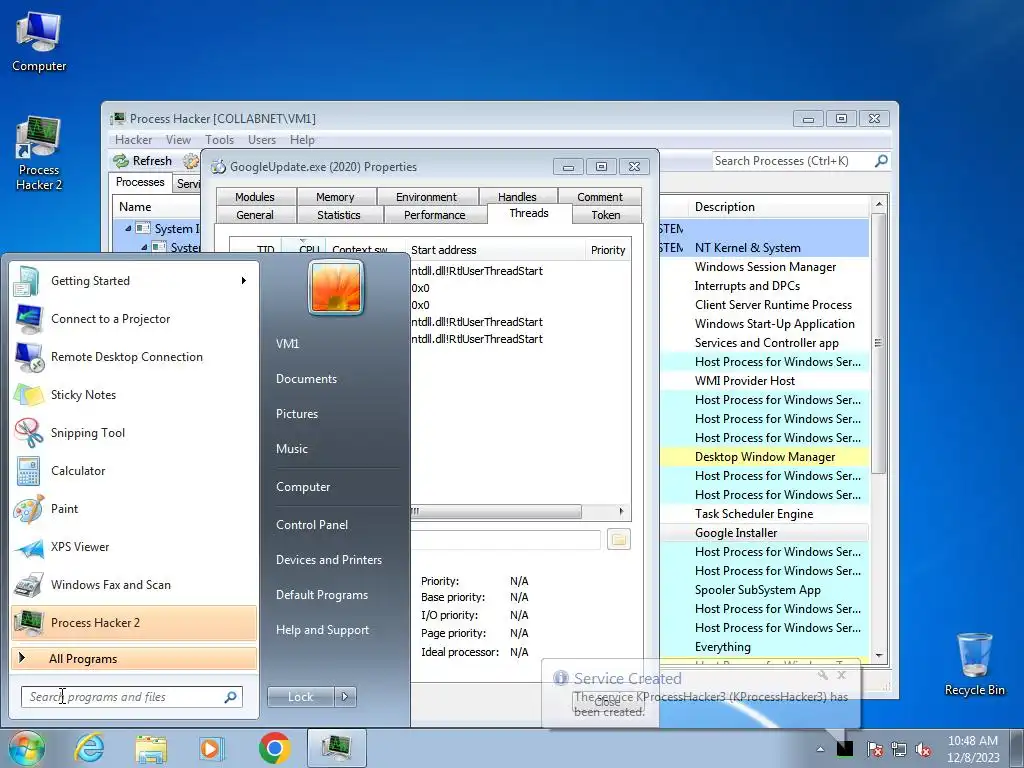
Task: Click the Start address column header
Action: click(x=496, y=250)
